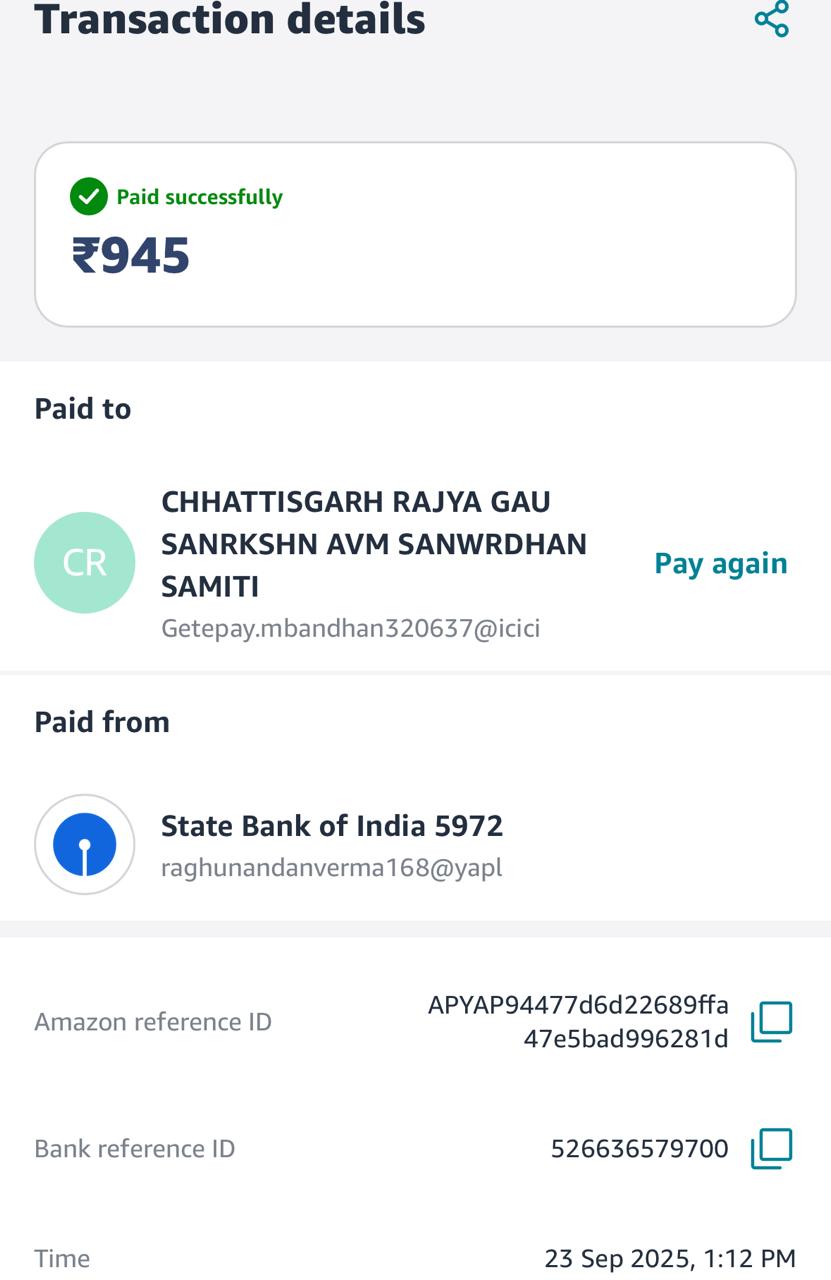
Task: Copy the Bank reference ID
Action: click(771, 1148)
